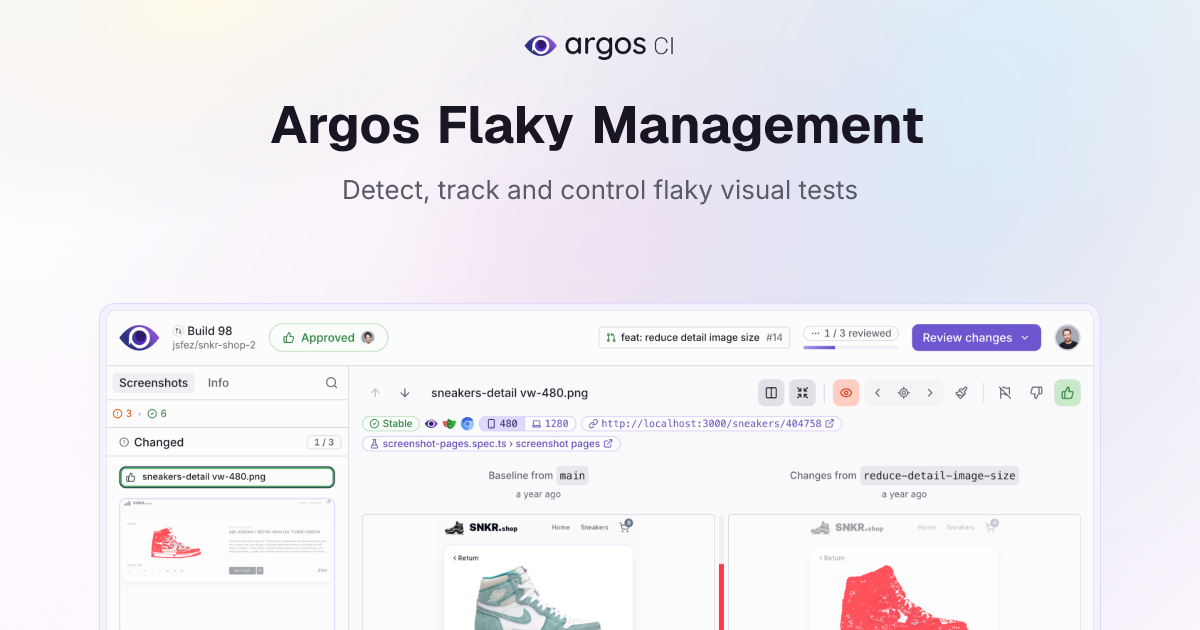Click the 6 unchanged count indicator
The width and height of the screenshot is (1200, 630).
(156, 413)
